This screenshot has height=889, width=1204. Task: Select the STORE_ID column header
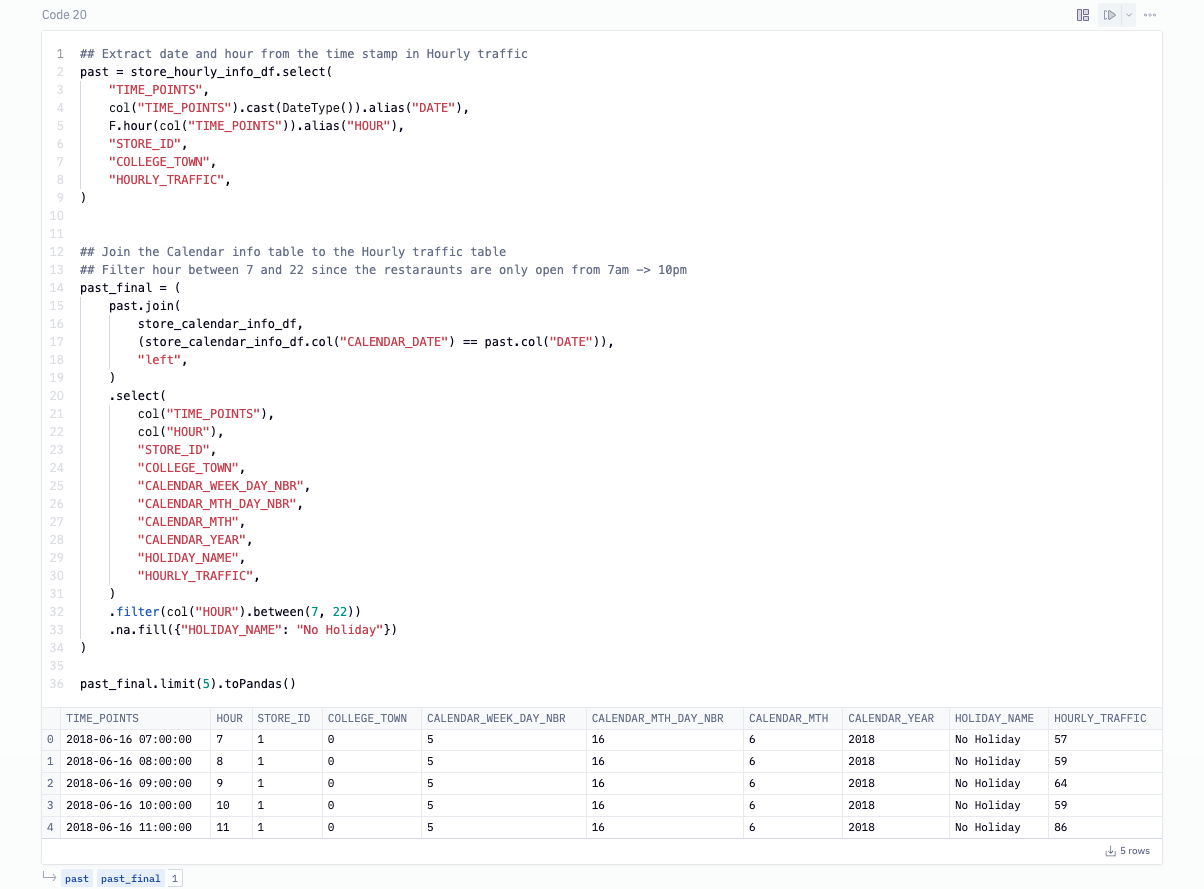[x=284, y=718]
